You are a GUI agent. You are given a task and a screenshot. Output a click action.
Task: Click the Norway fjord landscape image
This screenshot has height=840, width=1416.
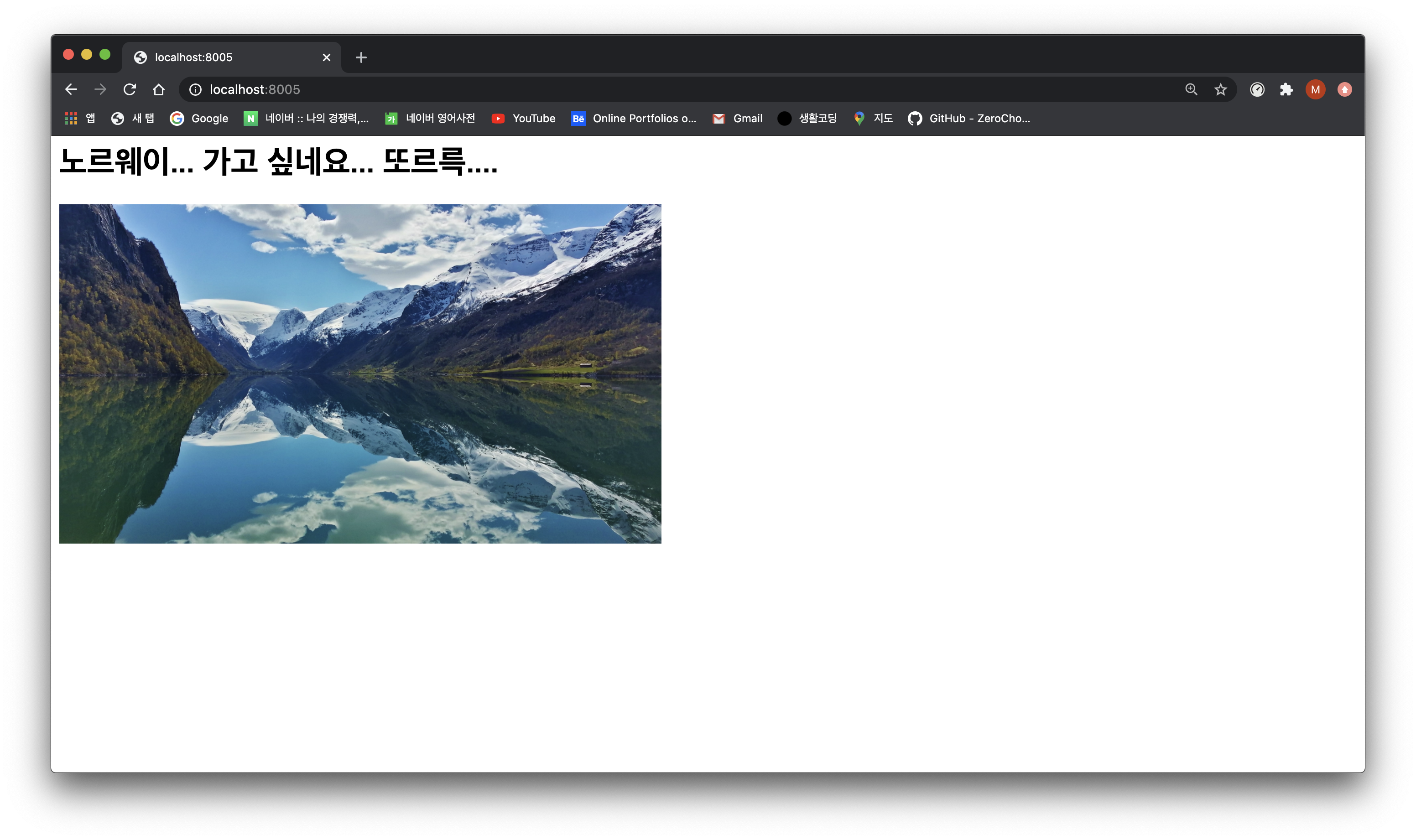point(360,373)
